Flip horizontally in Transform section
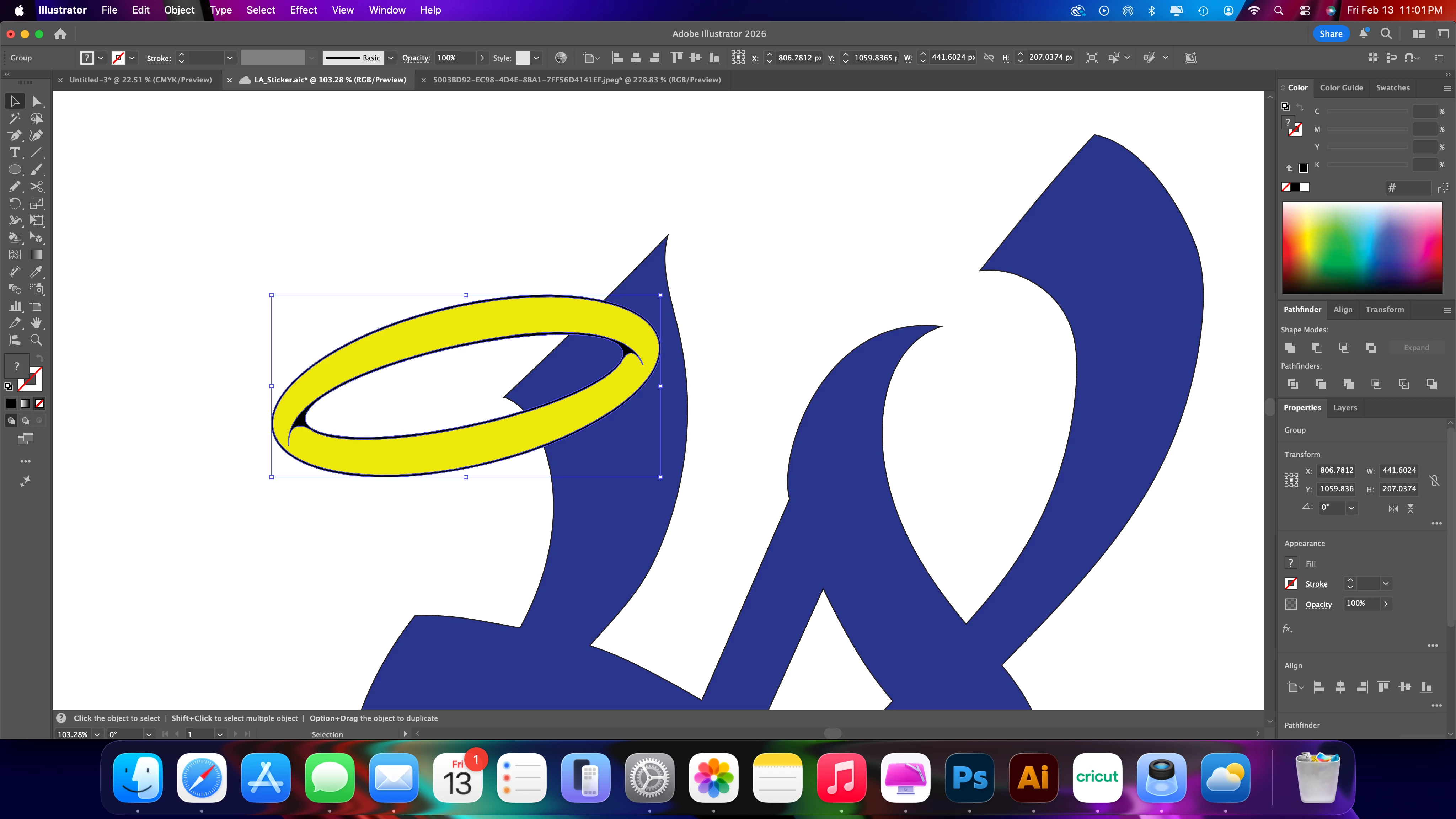1456x819 pixels. 1393,509
